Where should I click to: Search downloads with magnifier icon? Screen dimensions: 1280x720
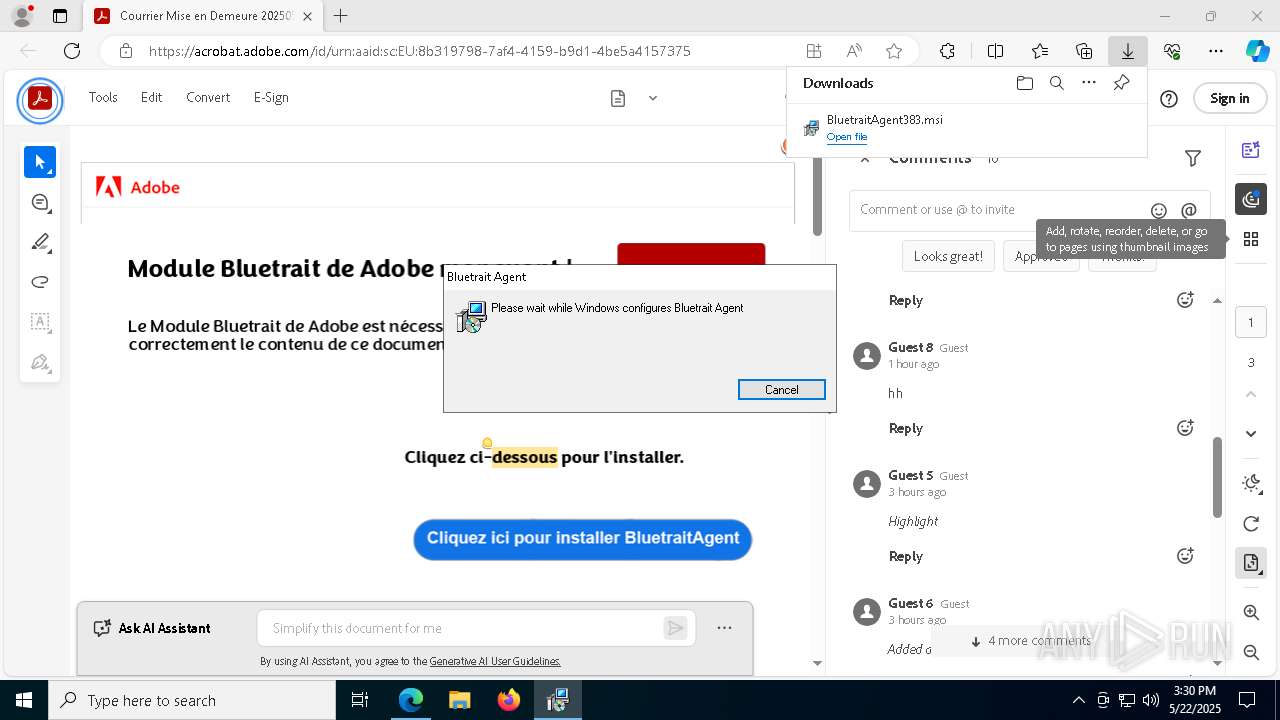pyautogui.click(x=1056, y=83)
